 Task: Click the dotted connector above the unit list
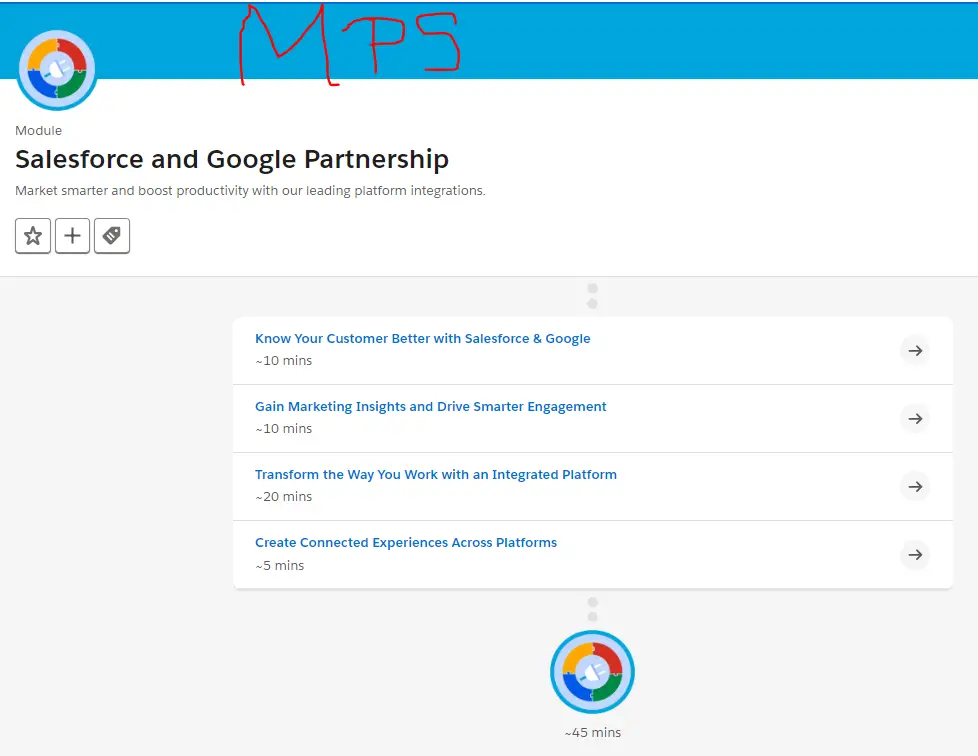pos(592,295)
